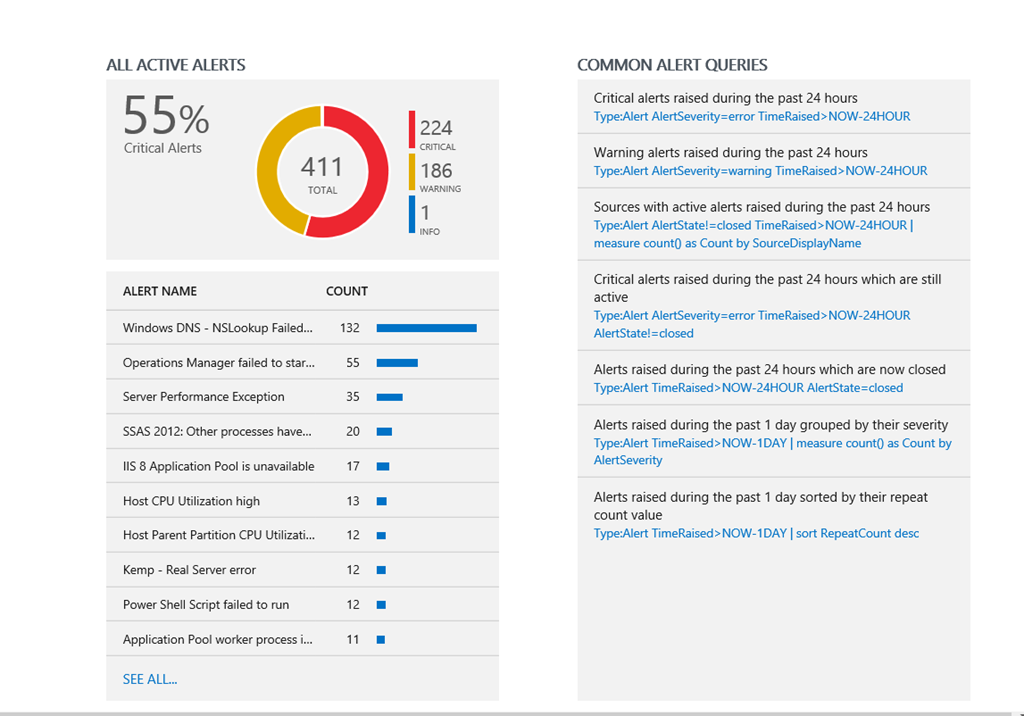This screenshot has height=716, width=1024.
Task: Open Host CPU Utilization high alert
Action: pos(191,501)
